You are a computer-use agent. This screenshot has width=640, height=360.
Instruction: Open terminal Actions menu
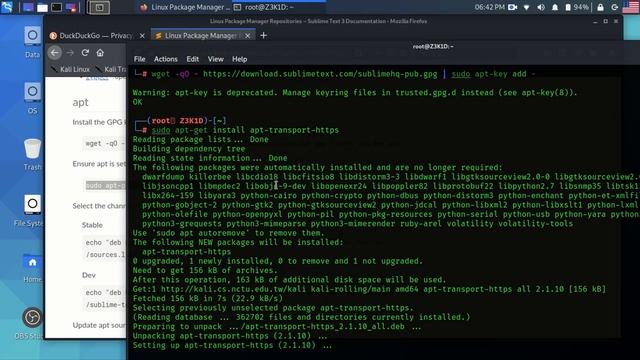(166, 59)
